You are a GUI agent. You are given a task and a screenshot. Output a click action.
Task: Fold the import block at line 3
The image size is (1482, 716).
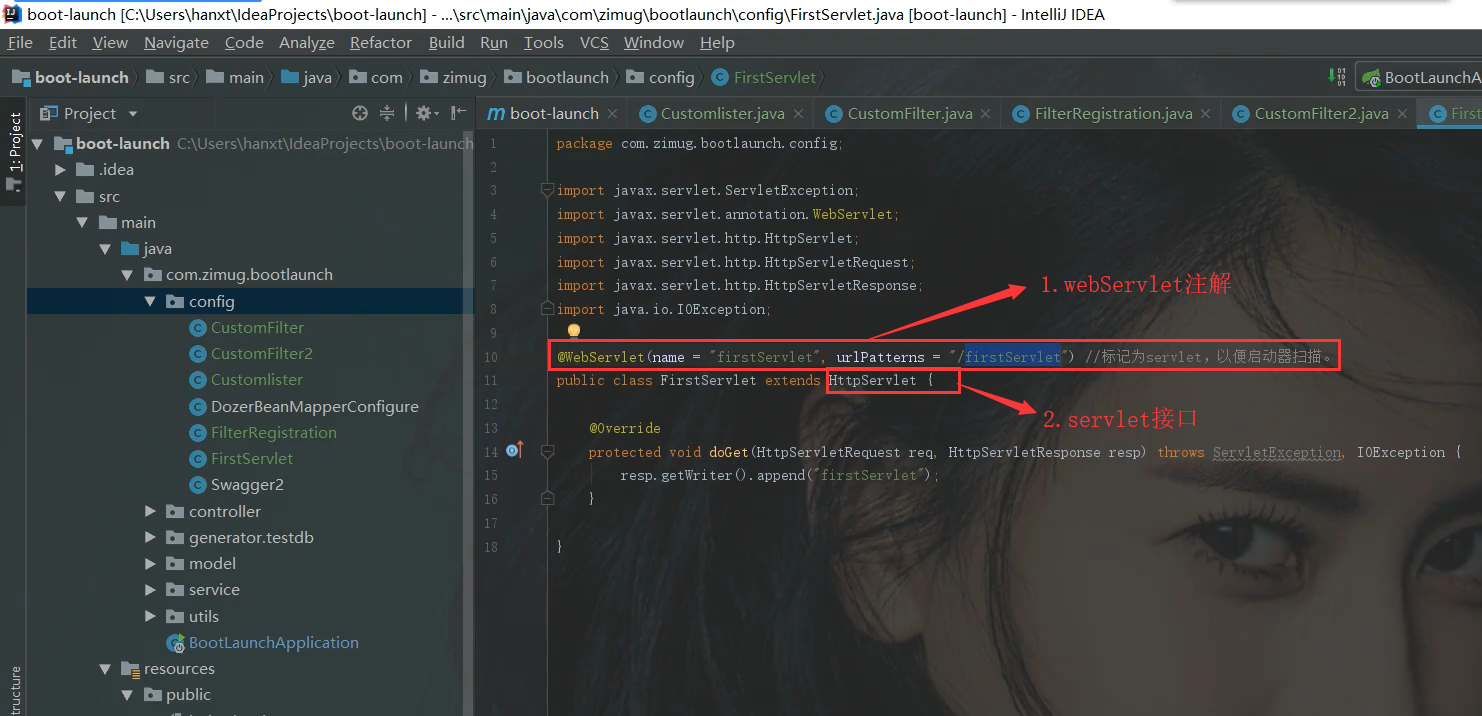coord(547,190)
